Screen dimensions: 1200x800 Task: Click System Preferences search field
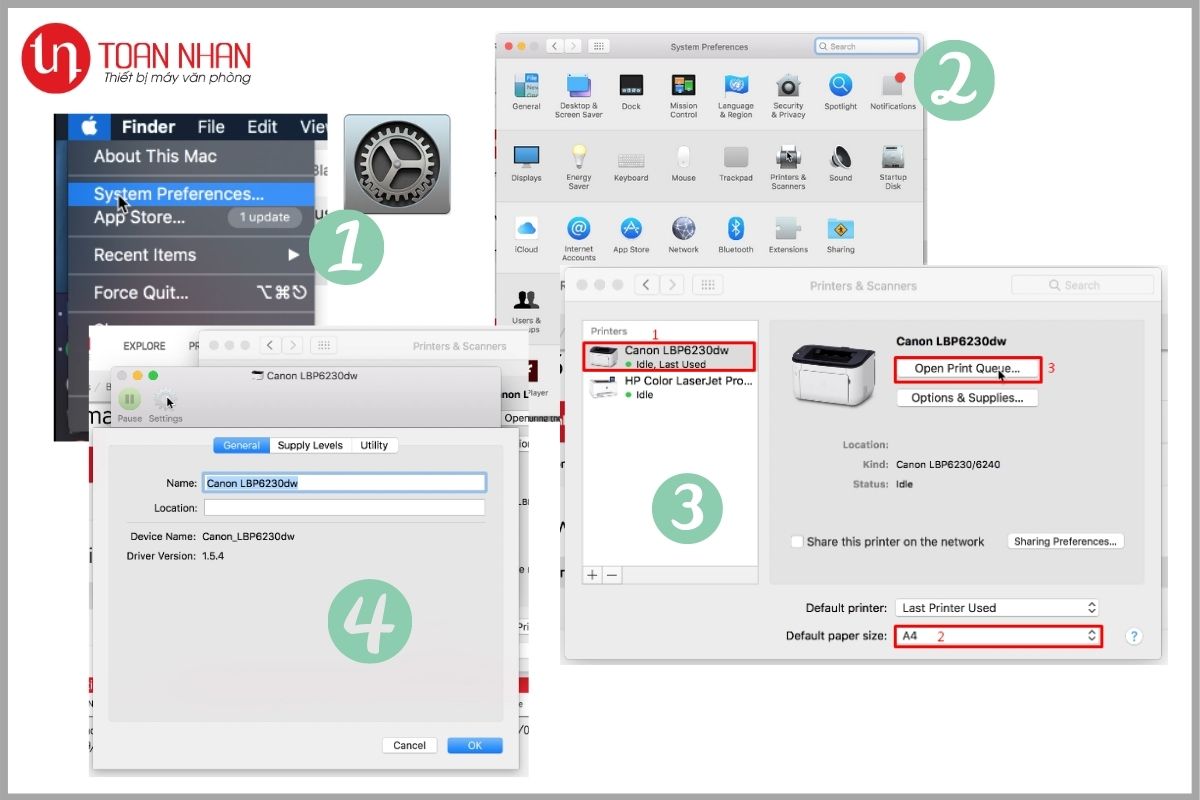(866, 46)
